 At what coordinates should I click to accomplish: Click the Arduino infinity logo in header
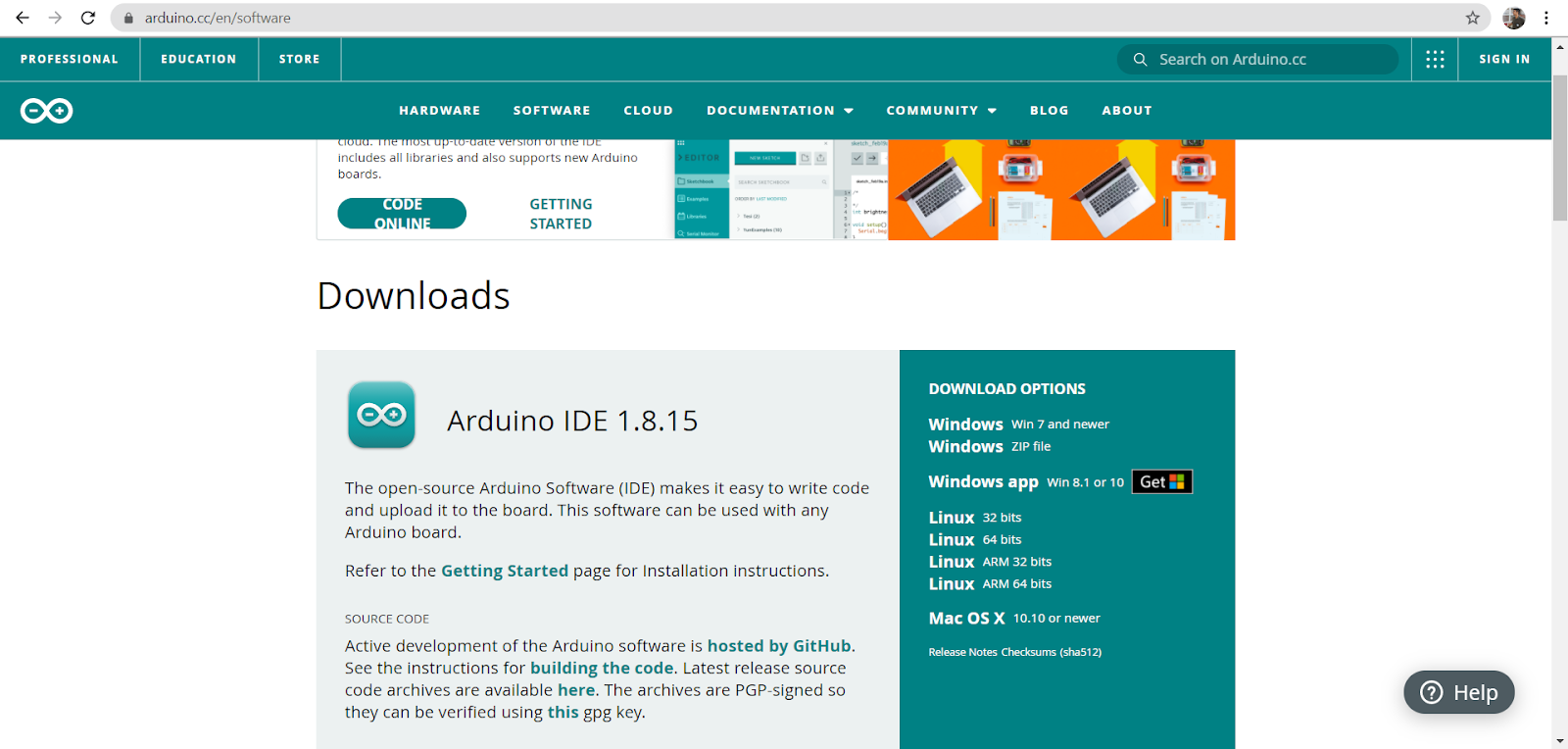(46, 111)
